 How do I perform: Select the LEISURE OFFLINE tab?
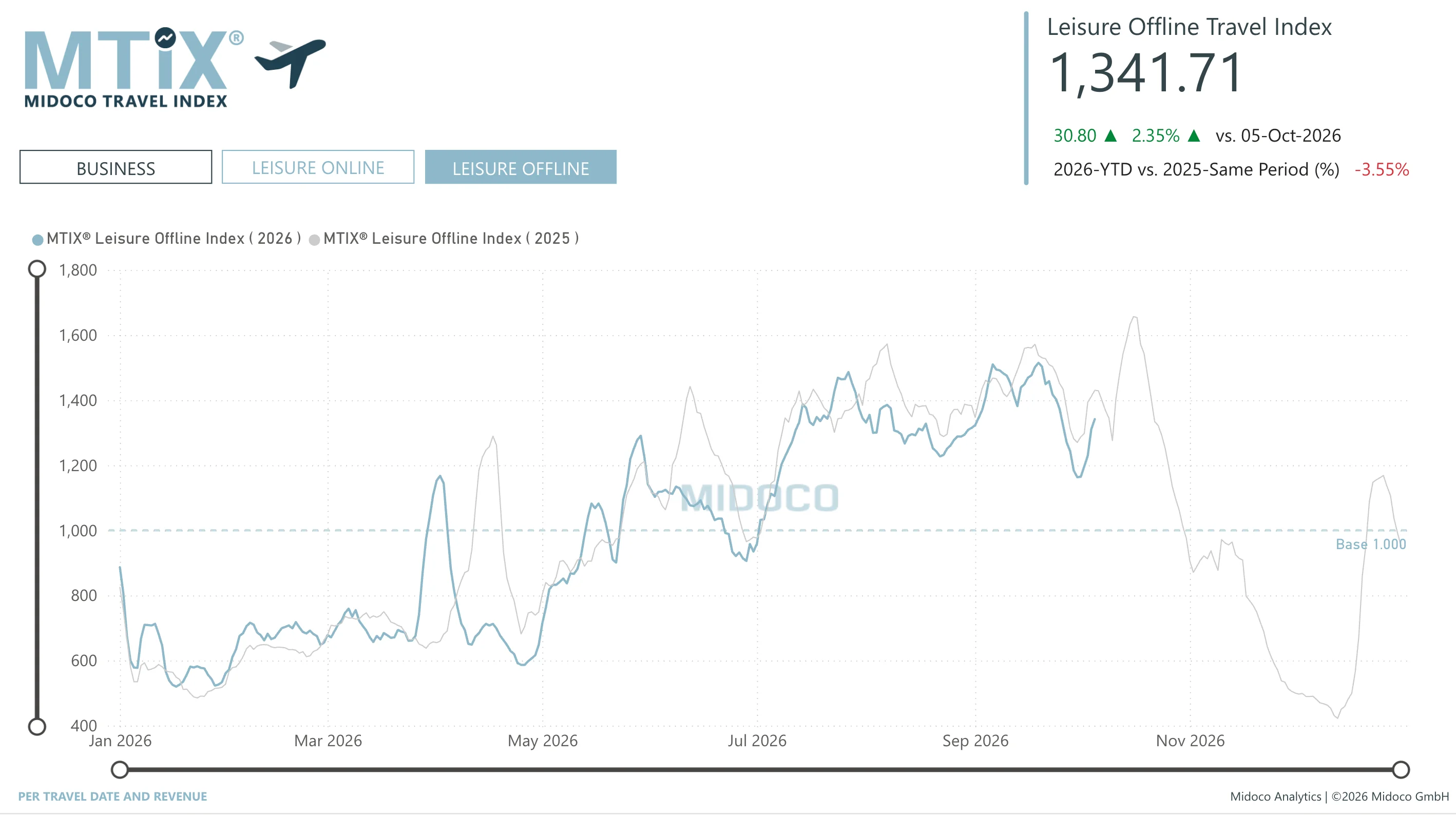coord(521,167)
